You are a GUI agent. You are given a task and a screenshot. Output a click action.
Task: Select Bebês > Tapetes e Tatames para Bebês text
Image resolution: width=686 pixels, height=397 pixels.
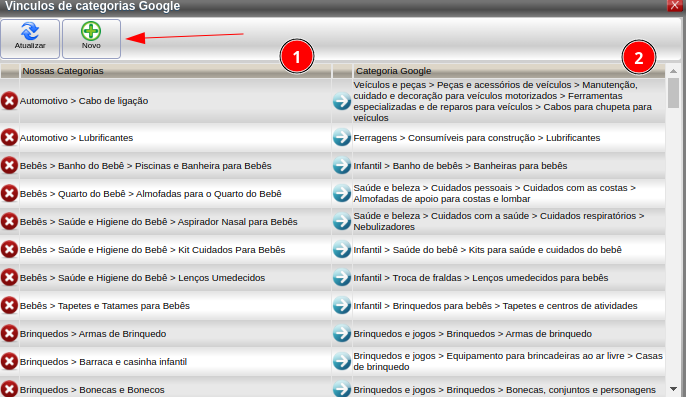[105, 306]
